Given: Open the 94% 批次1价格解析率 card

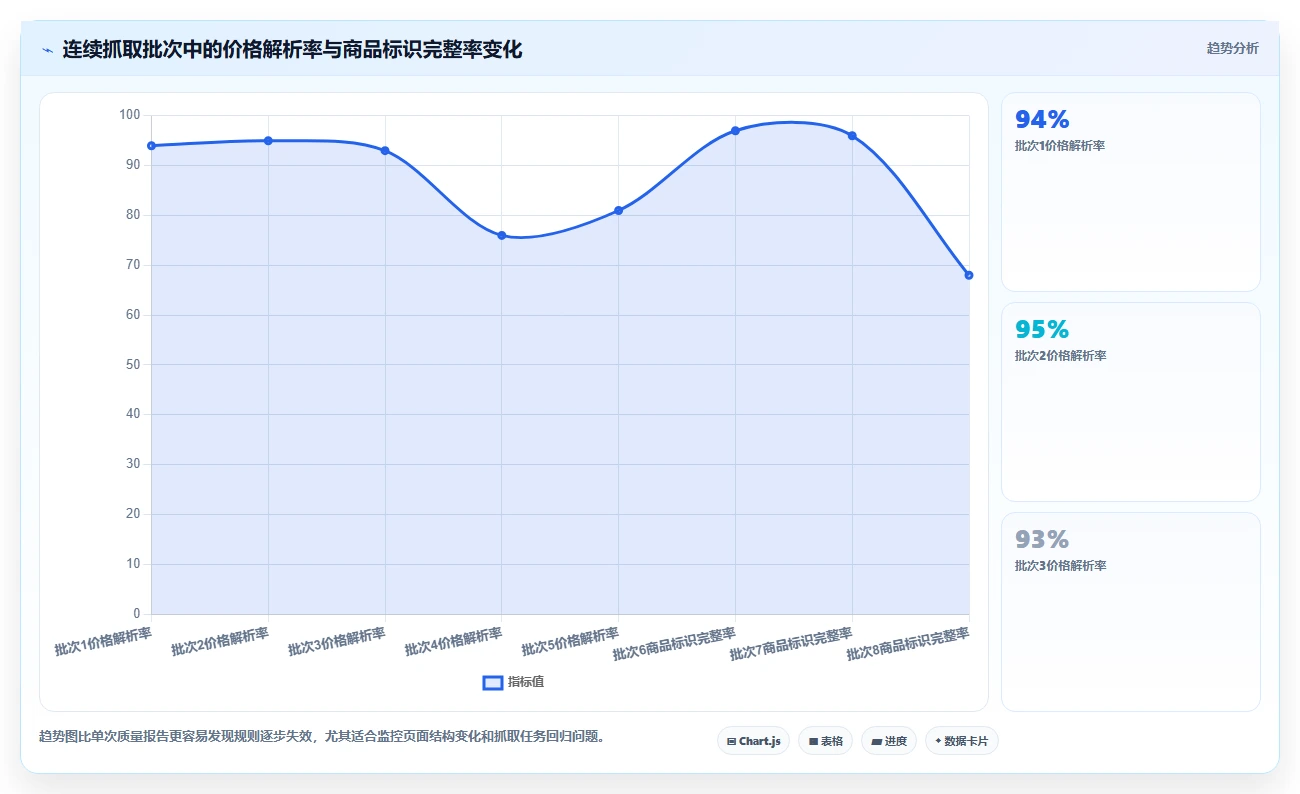Looking at the screenshot, I should [x=1131, y=192].
